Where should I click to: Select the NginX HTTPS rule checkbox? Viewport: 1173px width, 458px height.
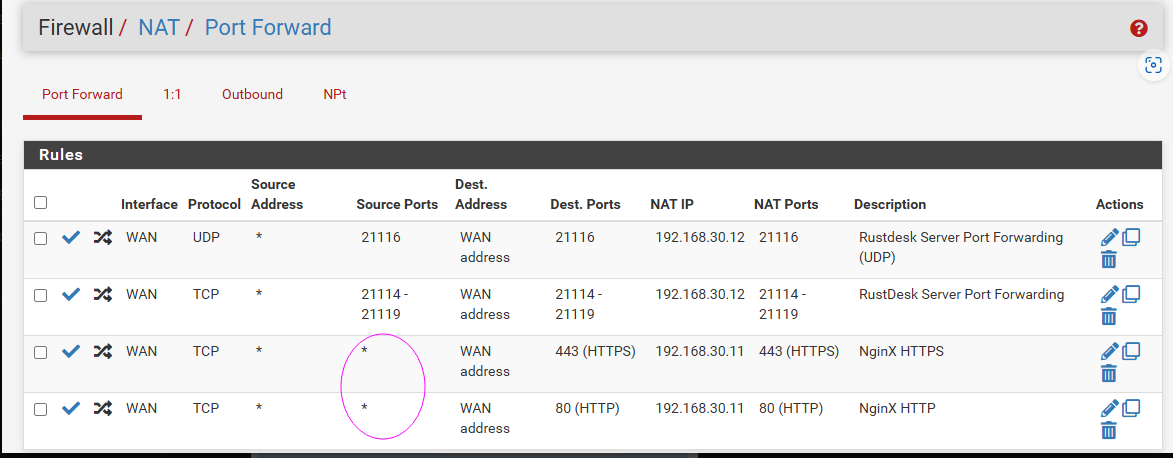(x=40, y=352)
